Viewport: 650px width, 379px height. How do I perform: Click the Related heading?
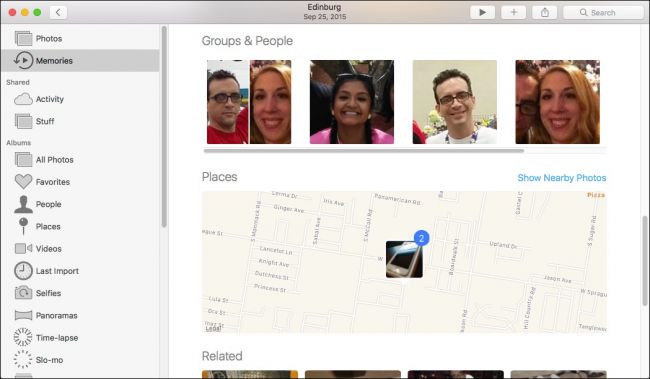(222, 356)
